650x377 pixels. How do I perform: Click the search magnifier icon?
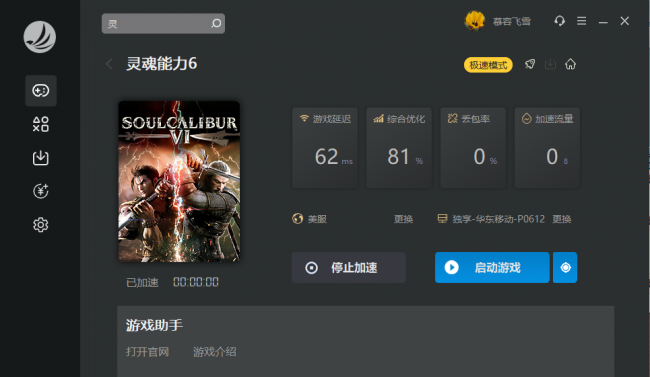(216, 23)
